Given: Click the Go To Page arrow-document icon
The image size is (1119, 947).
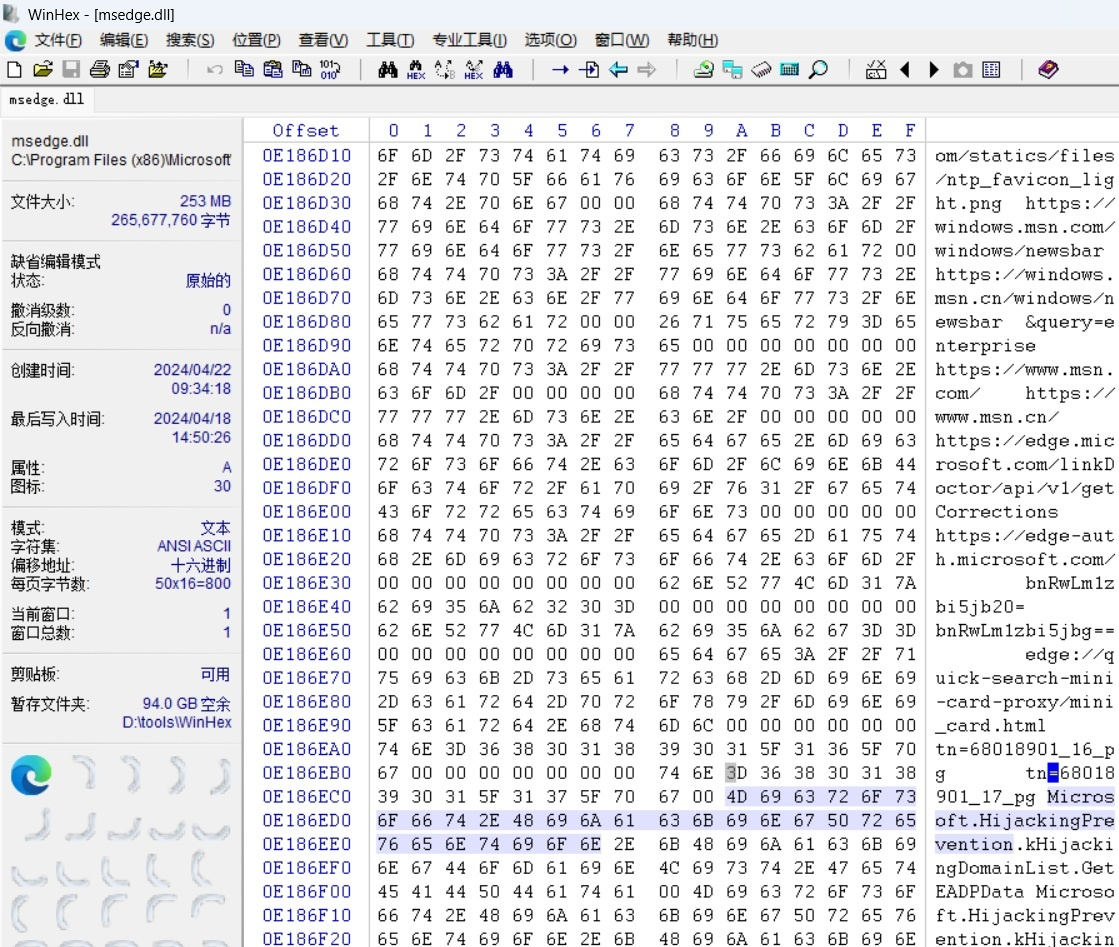Looking at the screenshot, I should point(589,70).
